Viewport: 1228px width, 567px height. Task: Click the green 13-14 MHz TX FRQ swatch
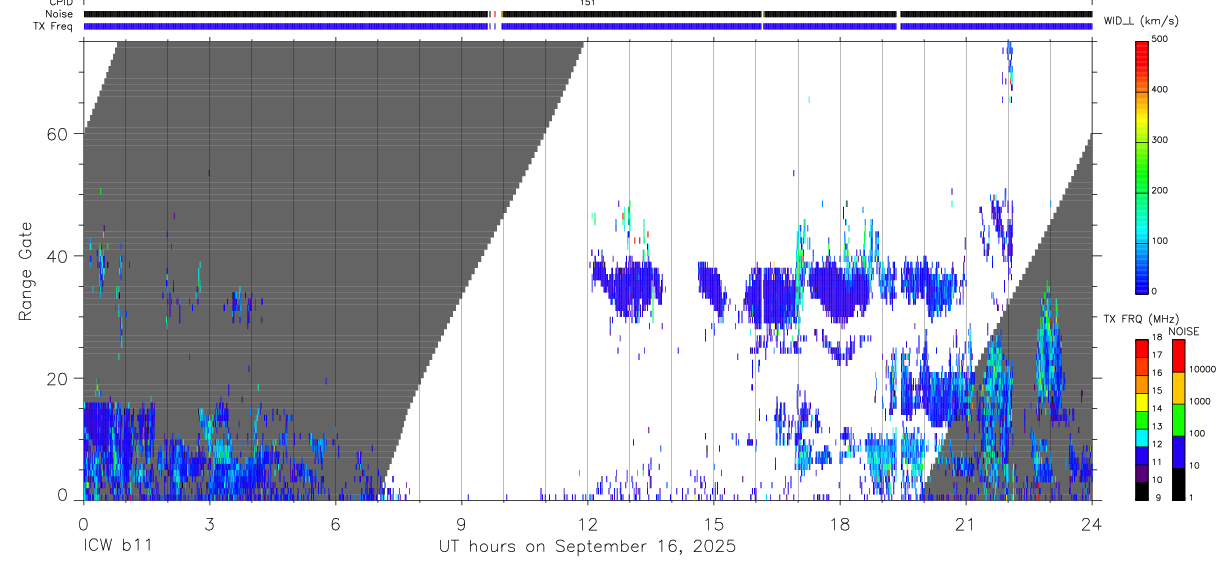click(1142, 420)
